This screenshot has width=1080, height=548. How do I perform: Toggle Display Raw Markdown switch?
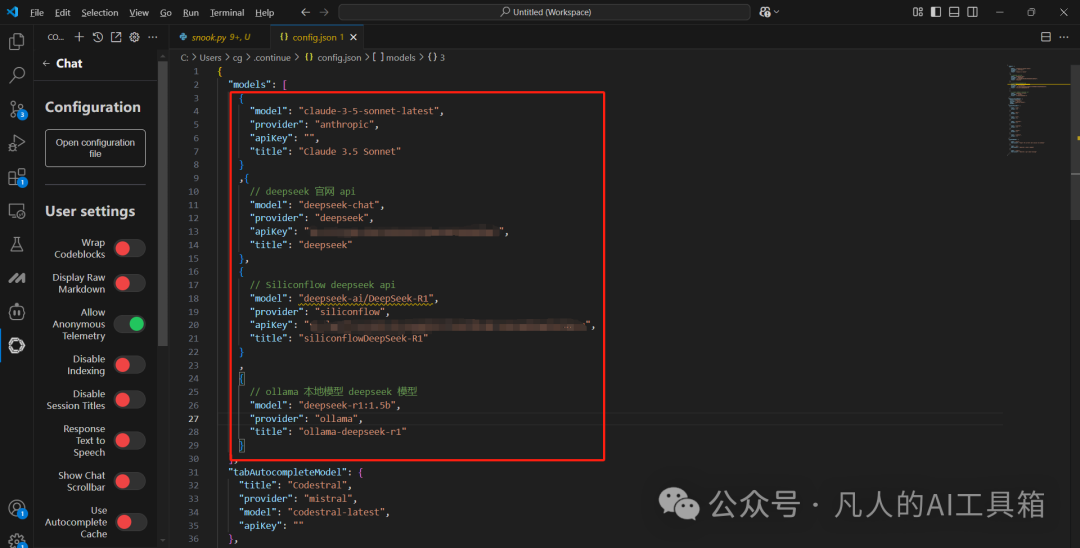[129, 283]
